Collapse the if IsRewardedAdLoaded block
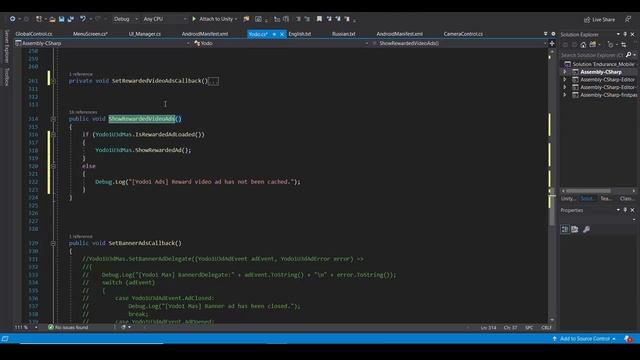 (53, 135)
